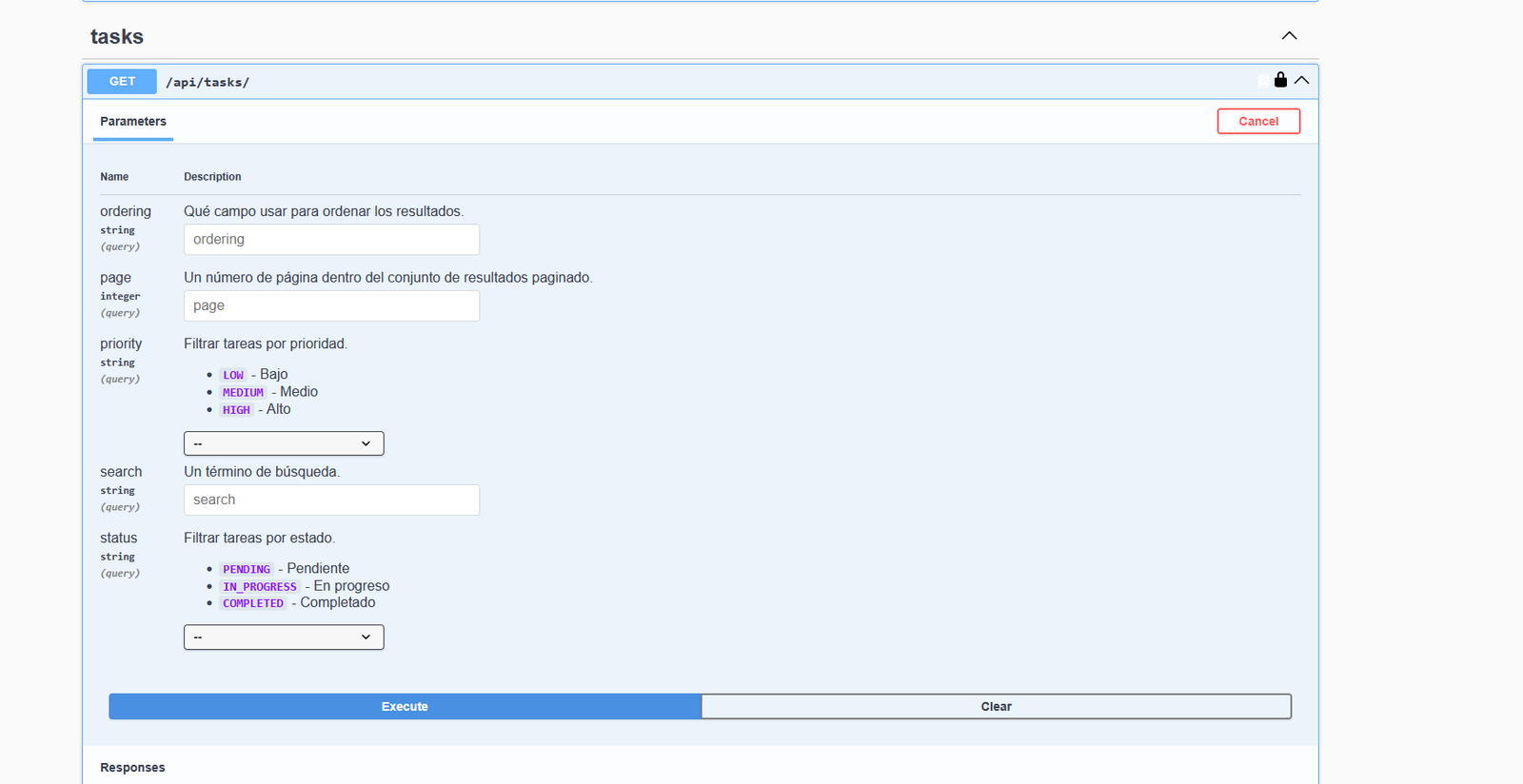Focus the search term input field
The image size is (1523, 784).
click(x=331, y=500)
